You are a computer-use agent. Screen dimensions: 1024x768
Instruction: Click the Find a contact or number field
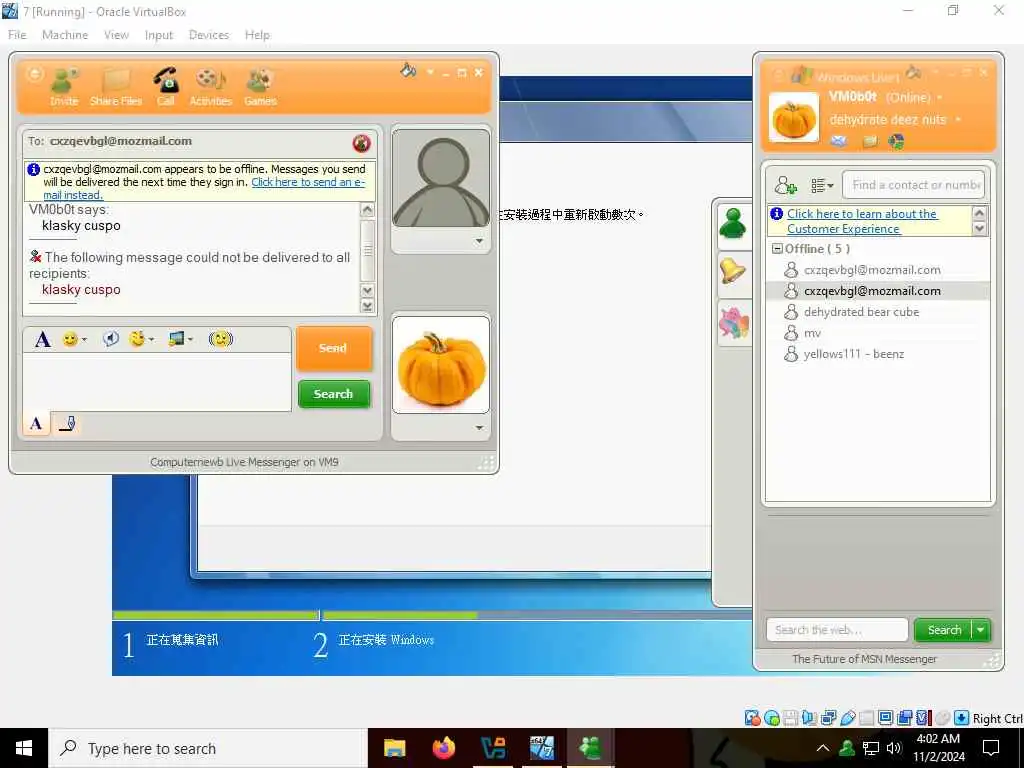[x=914, y=185]
